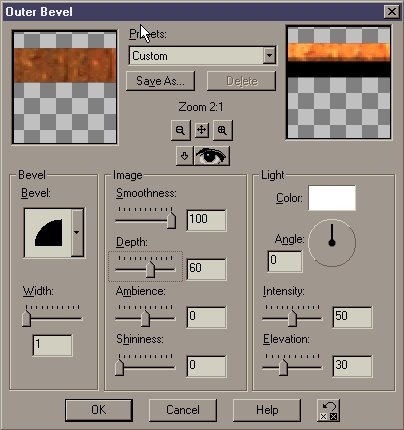
Task: Click the white light Color swatch
Action: (332, 198)
